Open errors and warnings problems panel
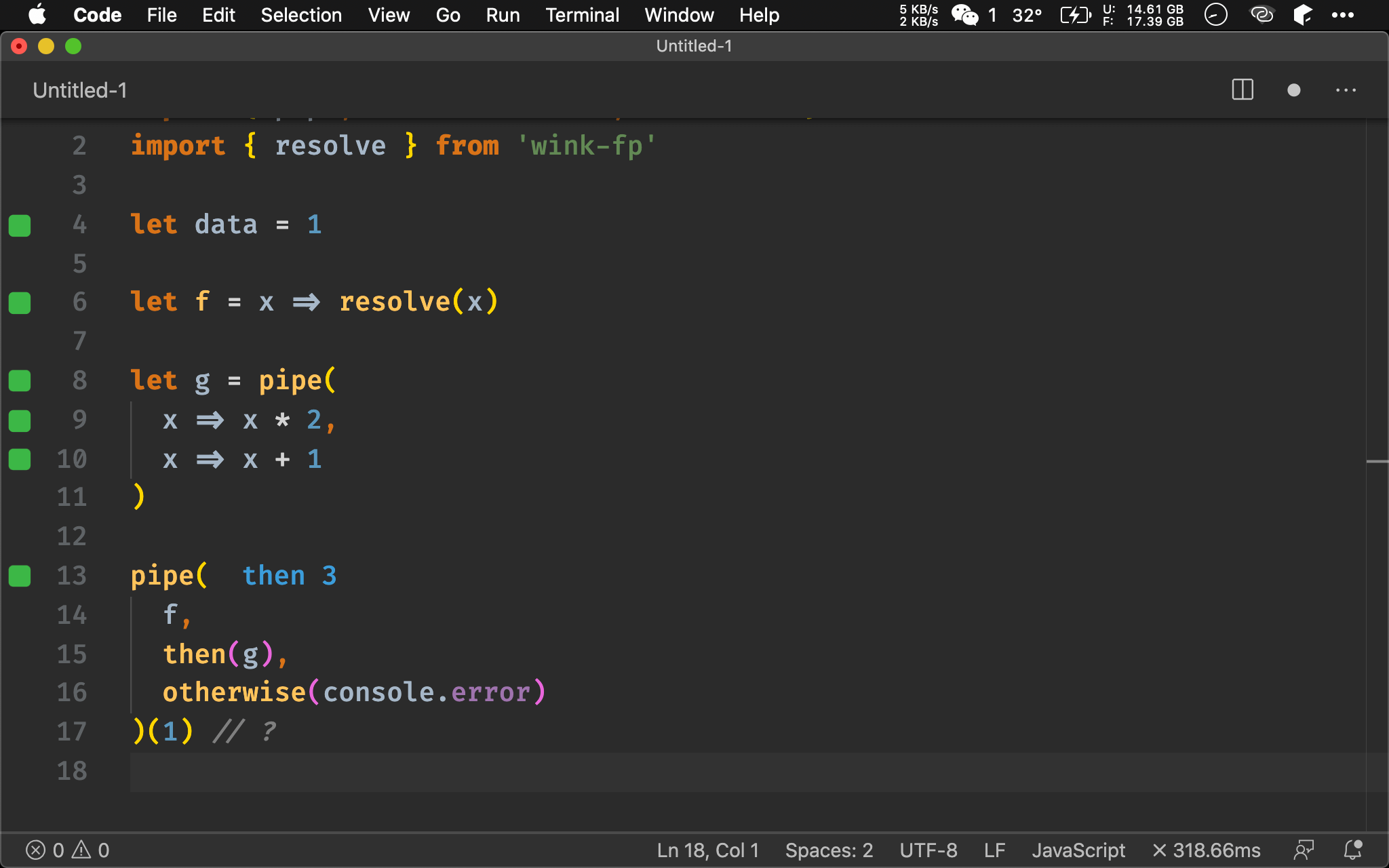Image resolution: width=1389 pixels, height=868 pixels. (x=67, y=850)
